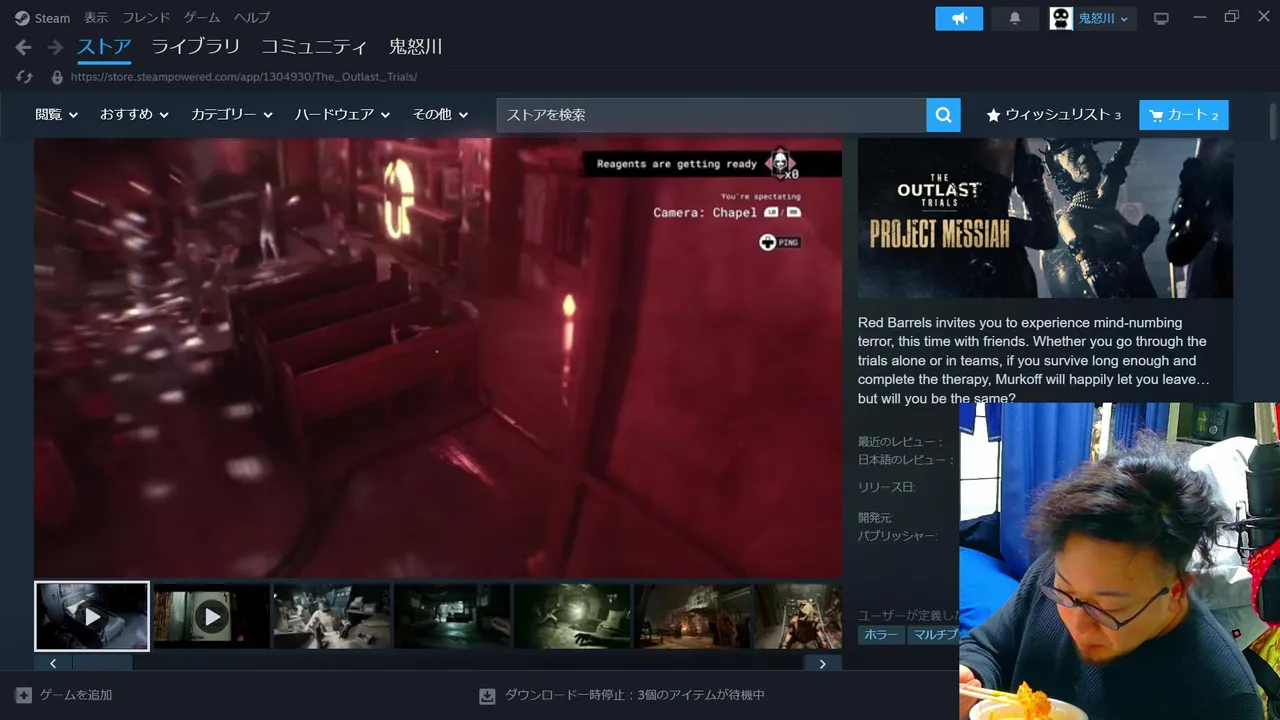1280x720 pixels.
Task: Select the seventh media thumbnail
Action: [798, 616]
